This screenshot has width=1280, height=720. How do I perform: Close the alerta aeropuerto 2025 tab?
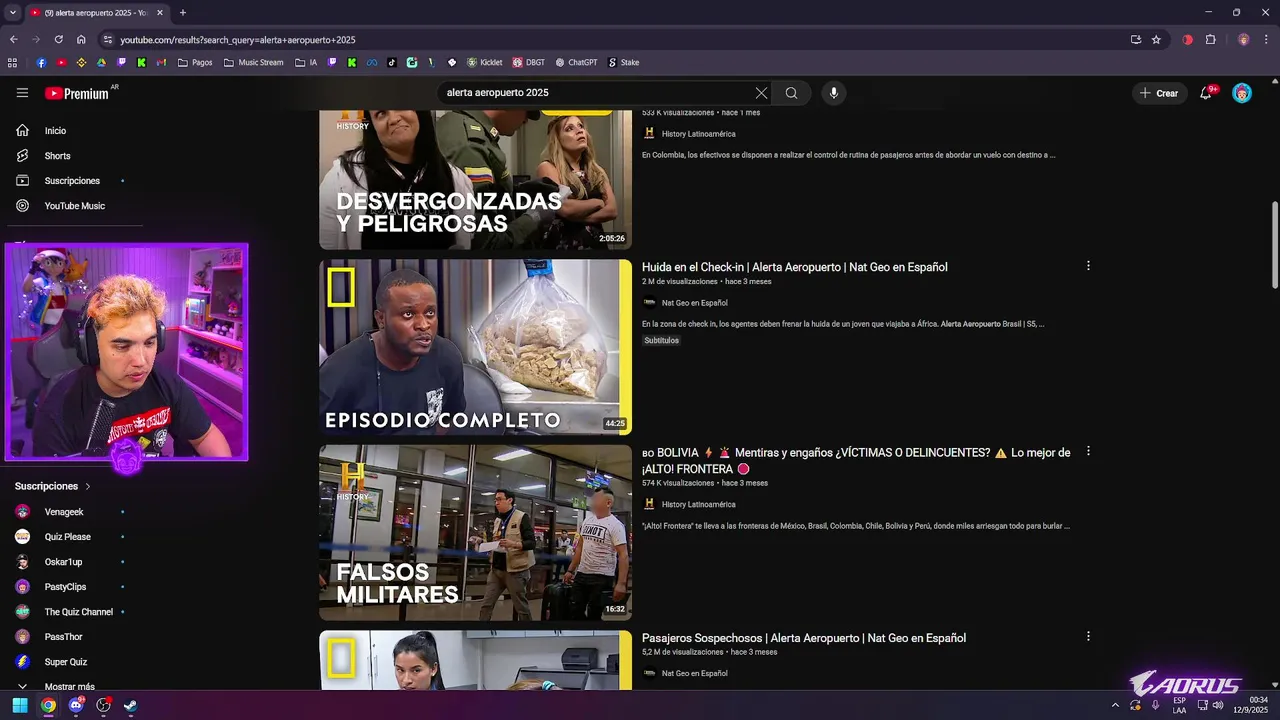pyautogui.click(x=160, y=13)
